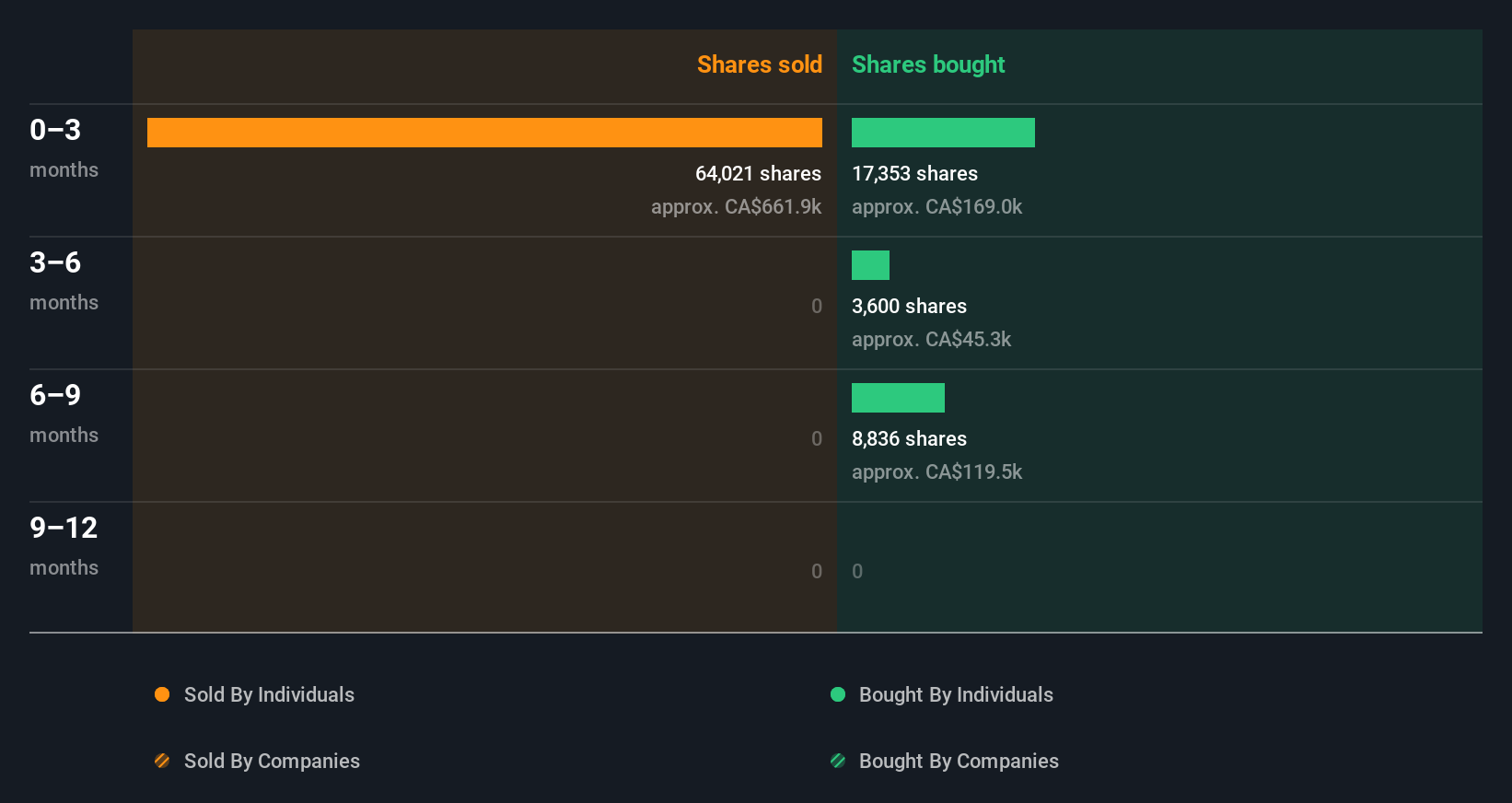The image size is (1512, 803).
Task: Click the approx. CA$169.0k value
Action: coord(936,207)
